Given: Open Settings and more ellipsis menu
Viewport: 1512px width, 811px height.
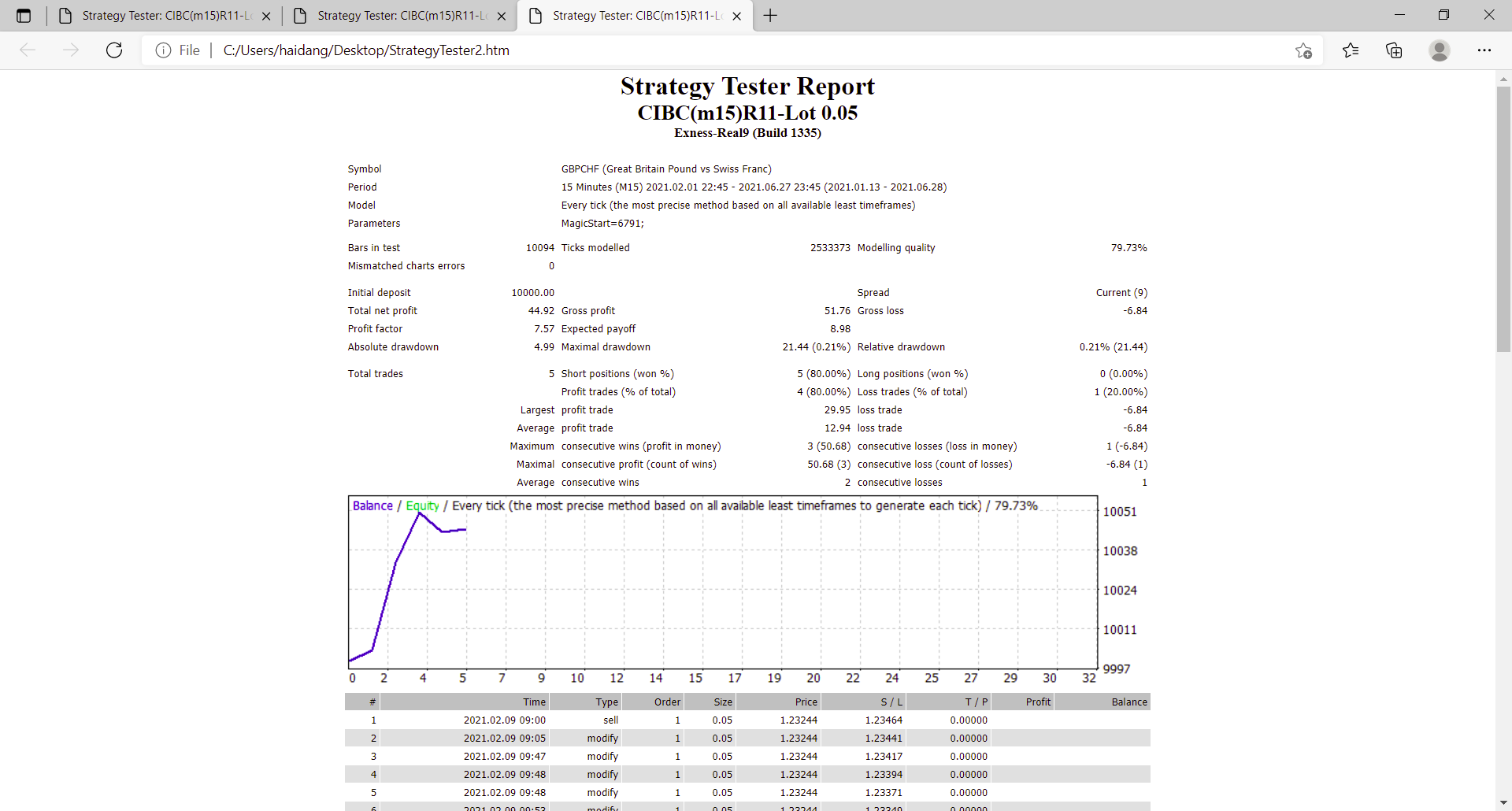Looking at the screenshot, I should pos(1484,50).
